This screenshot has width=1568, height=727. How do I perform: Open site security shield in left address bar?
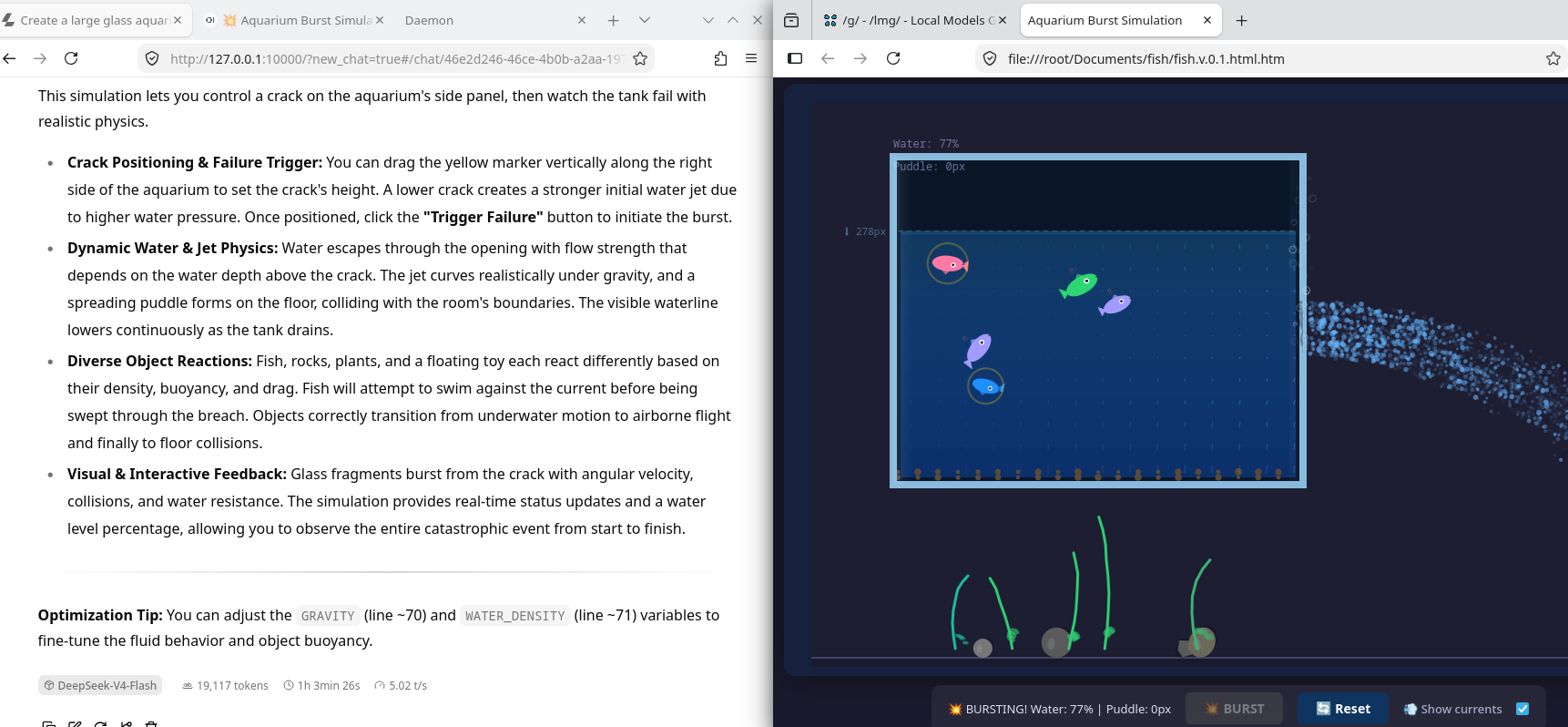click(153, 58)
